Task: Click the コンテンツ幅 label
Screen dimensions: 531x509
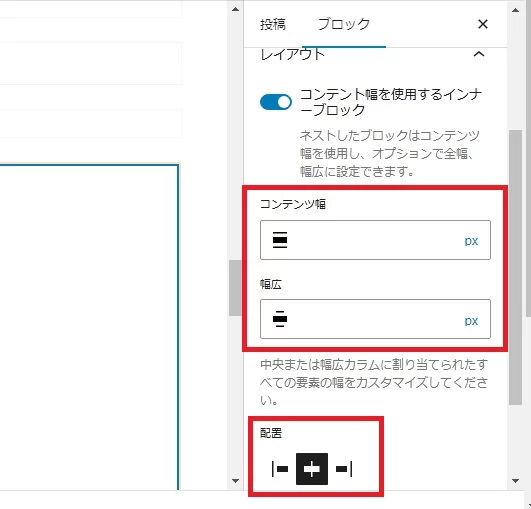Action: [293, 204]
